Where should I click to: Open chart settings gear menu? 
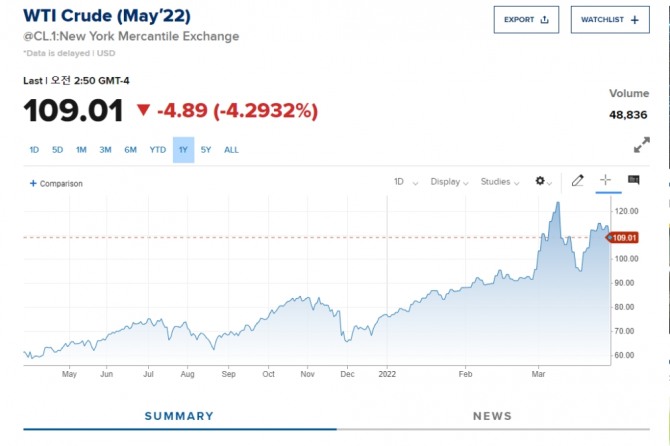pos(543,182)
